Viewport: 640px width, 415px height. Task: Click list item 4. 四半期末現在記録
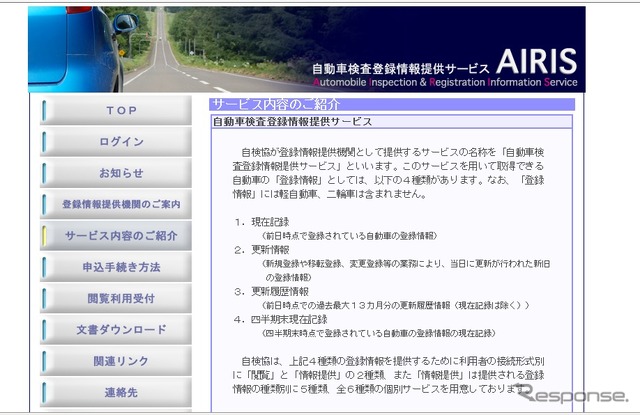281,319
